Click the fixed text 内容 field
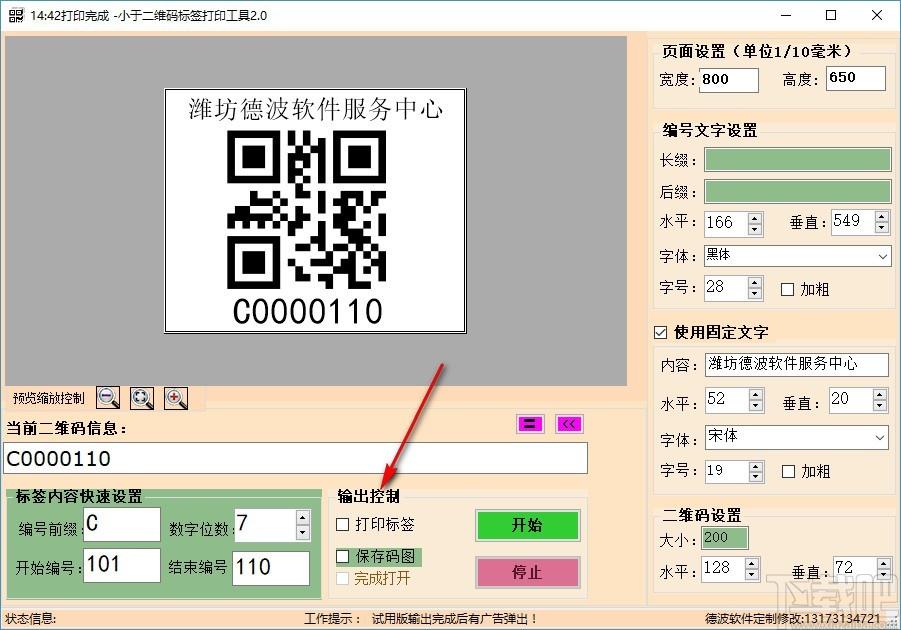Screen dimensions: 901x630 coord(796,364)
